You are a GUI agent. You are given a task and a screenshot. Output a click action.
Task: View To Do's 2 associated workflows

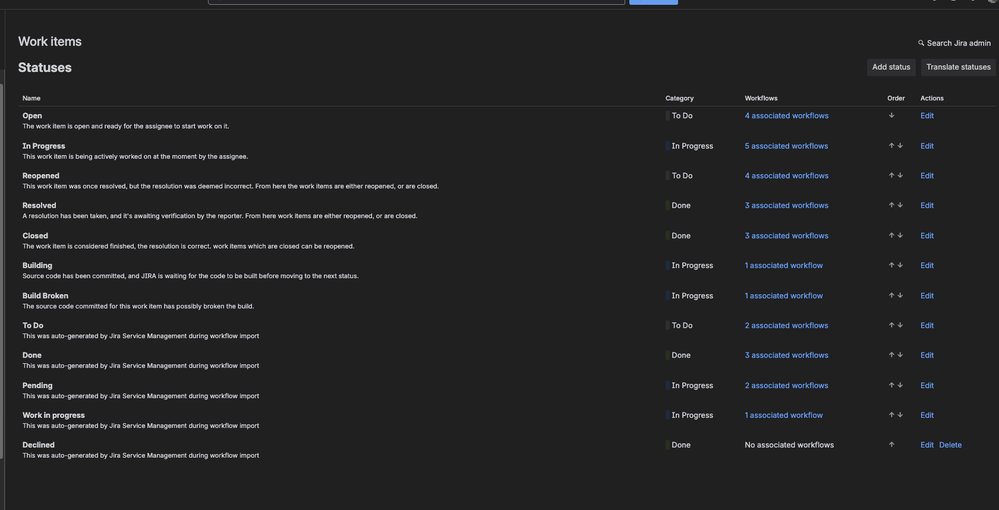[x=786, y=325]
